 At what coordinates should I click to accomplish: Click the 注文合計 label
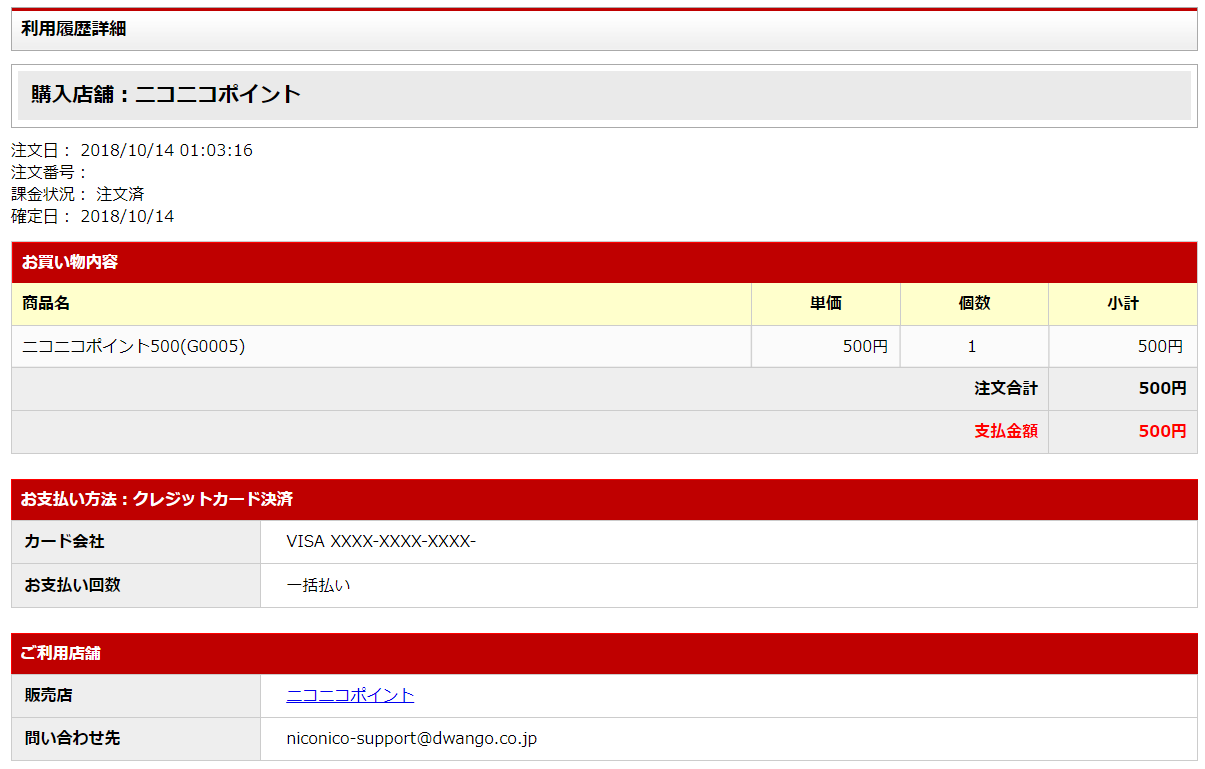tap(1006, 388)
